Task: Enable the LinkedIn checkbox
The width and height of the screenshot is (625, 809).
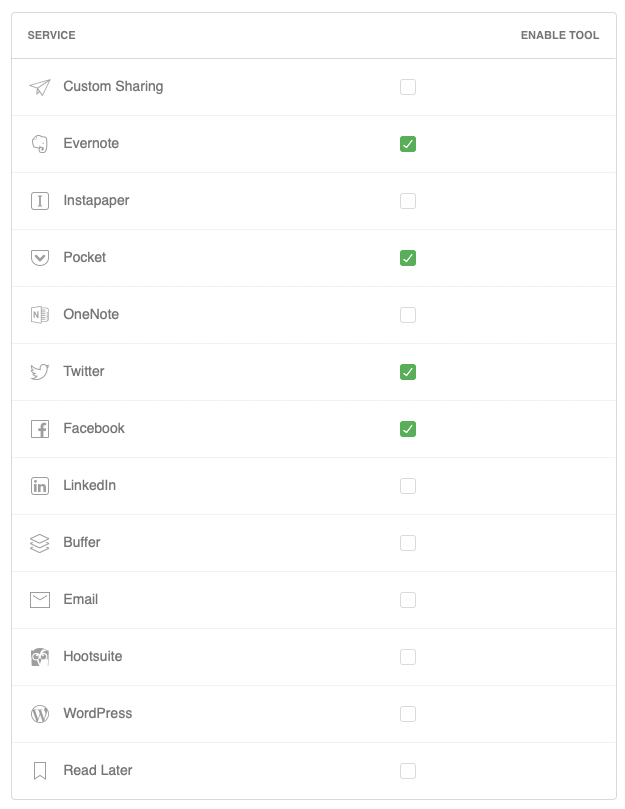Action: tap(408, 486)
